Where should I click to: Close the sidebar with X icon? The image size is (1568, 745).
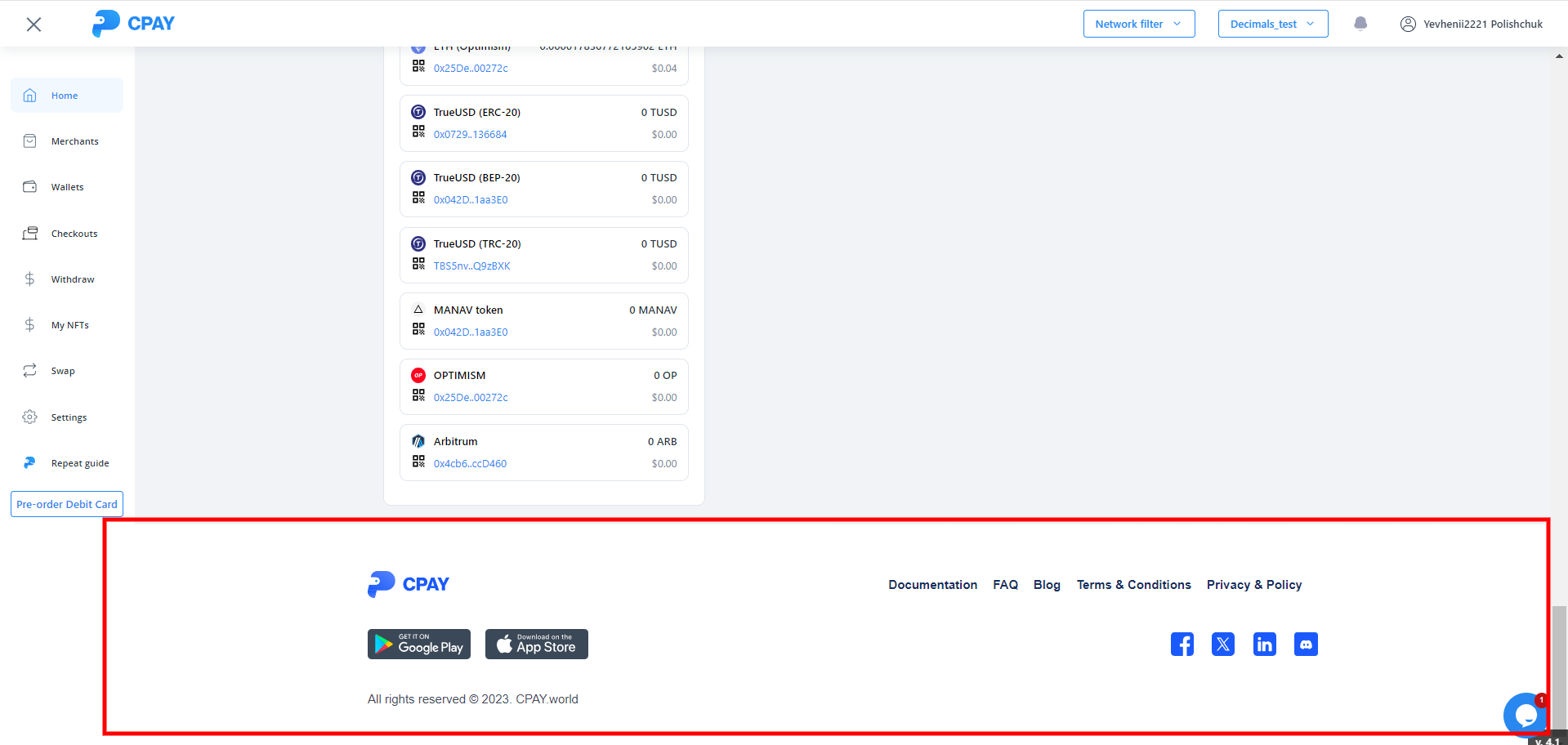34,25
